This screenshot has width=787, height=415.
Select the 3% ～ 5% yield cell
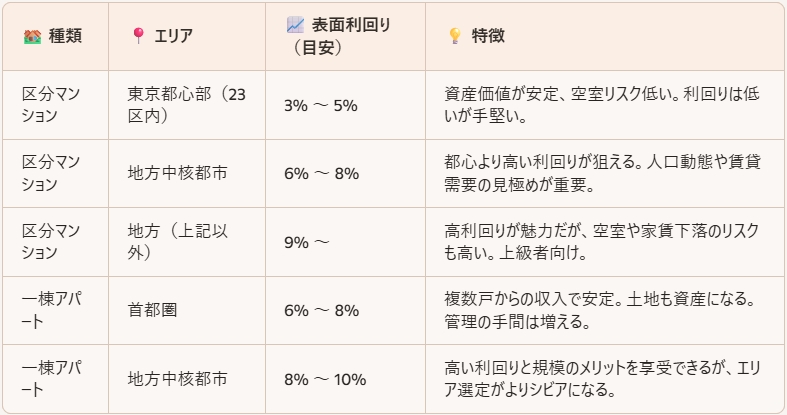[x=321, y=105]
